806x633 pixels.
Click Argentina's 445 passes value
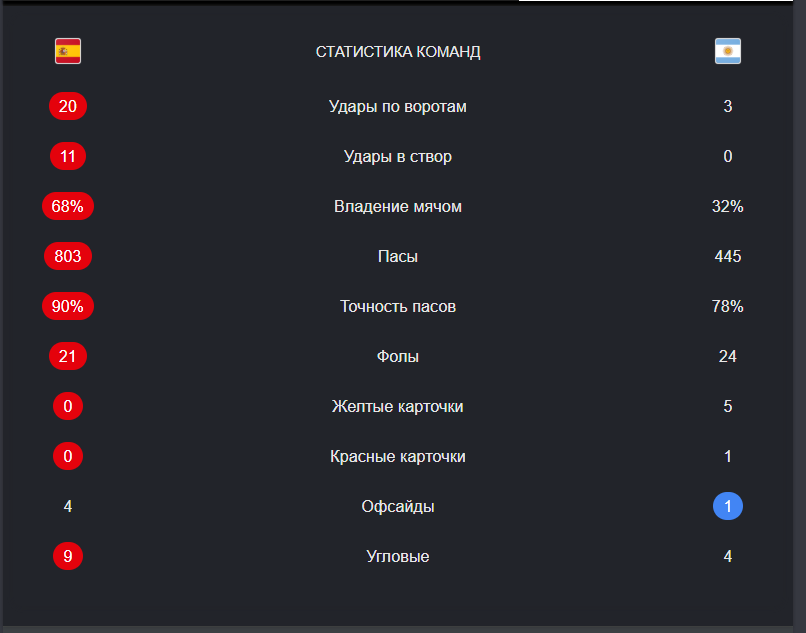click(727, 256)
